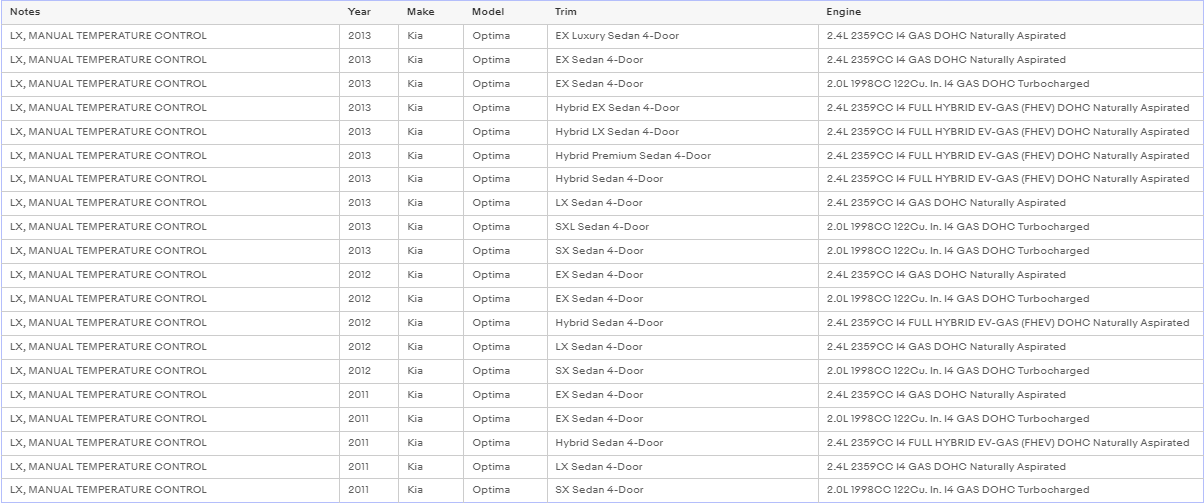Screen dimensions: 1204x503
Task: Click the 2012 Hybrid Sedan 4-Door trim cell
Action: (x=682, y=323)
